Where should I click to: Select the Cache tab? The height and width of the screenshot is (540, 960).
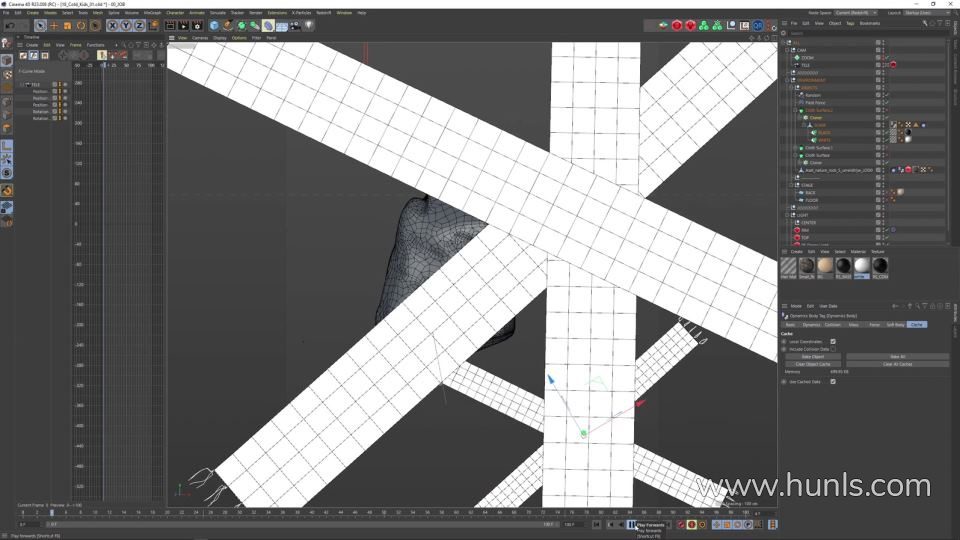[x=917, y=324]
